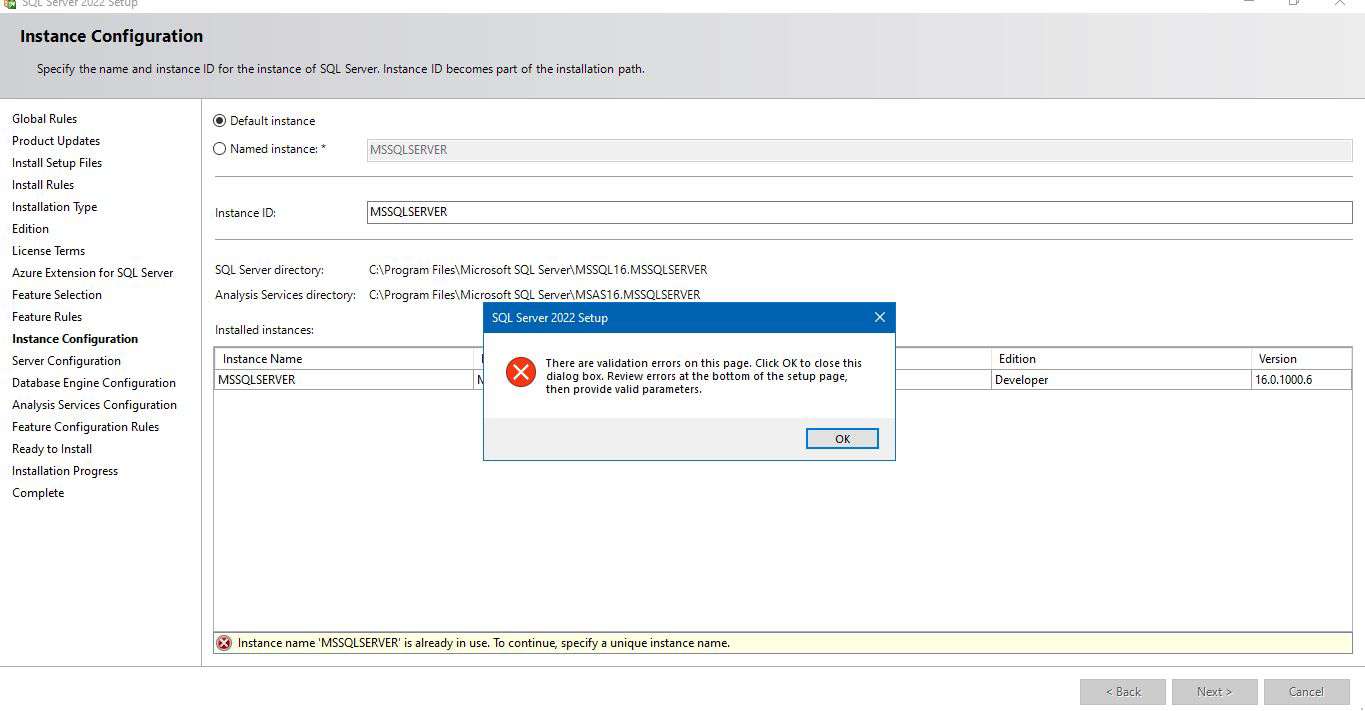The height and width of the screenshot is (711, 1365).
Task: Open the Product Updates step
Action: coord(56,141)
